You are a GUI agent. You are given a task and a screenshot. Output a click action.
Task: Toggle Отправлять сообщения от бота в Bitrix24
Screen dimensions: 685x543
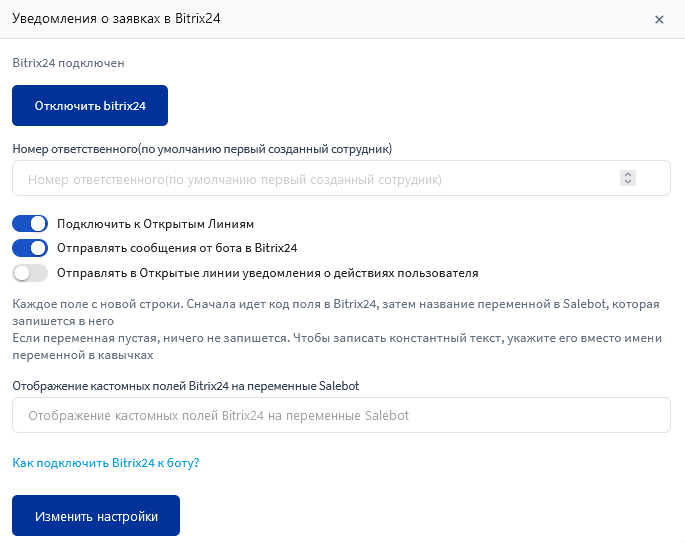point(30,248)
